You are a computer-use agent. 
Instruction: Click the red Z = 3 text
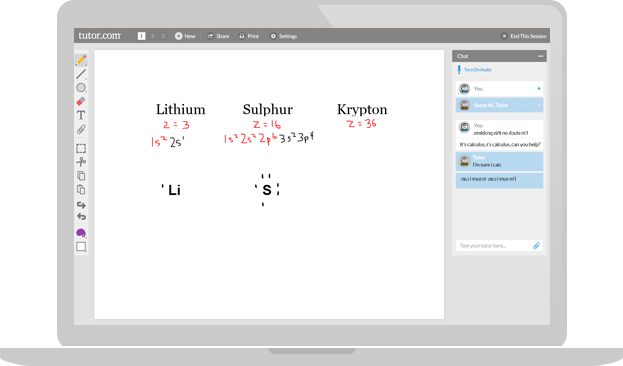[x=176, y=125]
